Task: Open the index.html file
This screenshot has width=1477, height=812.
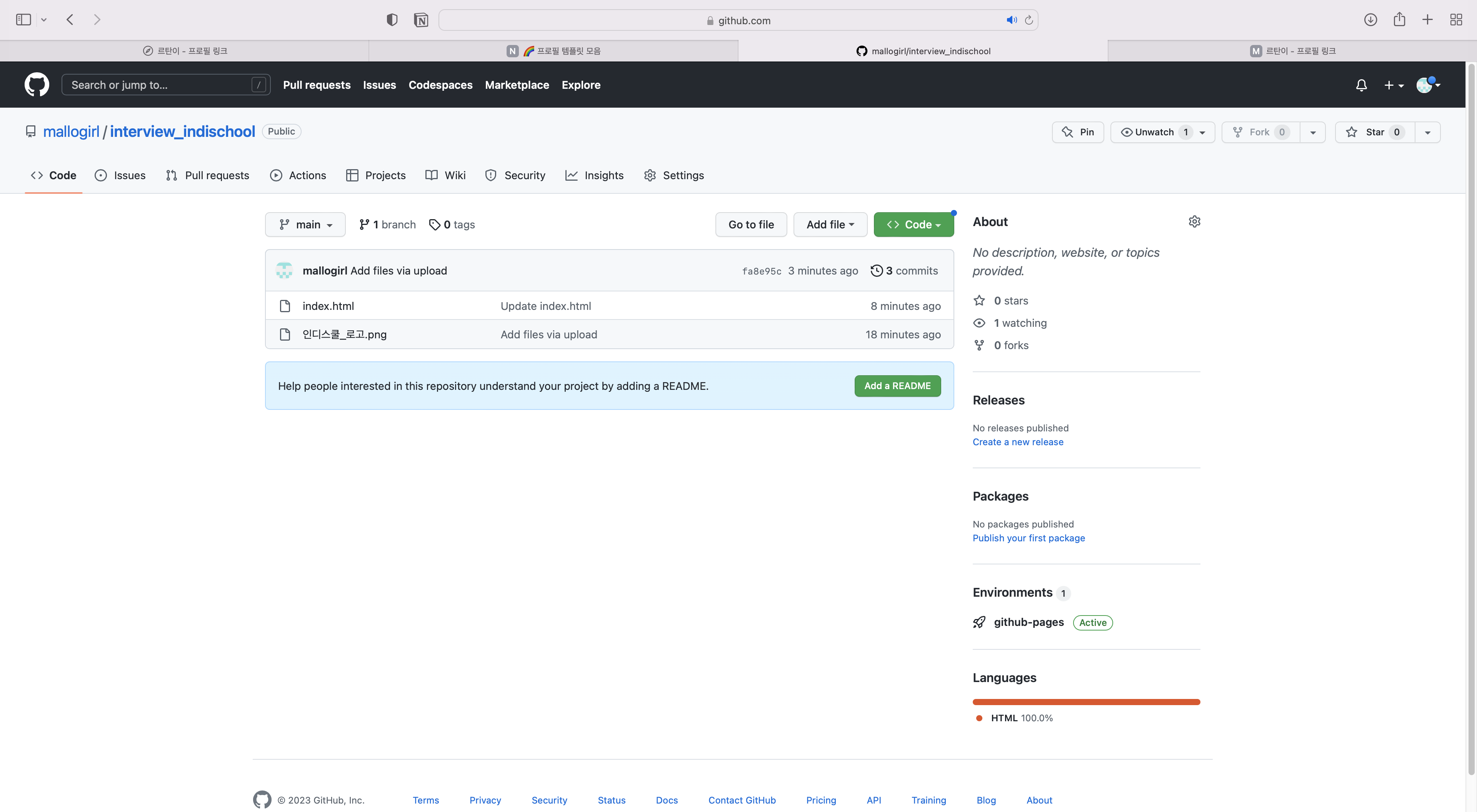Action: tap(328, 306)
